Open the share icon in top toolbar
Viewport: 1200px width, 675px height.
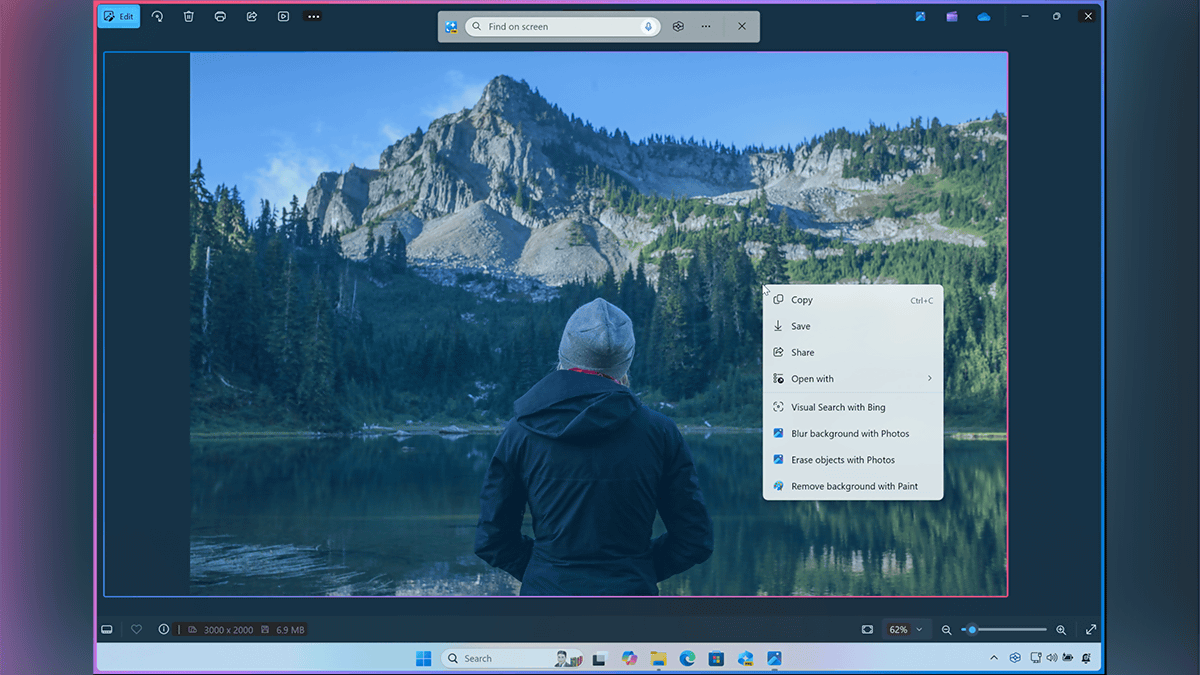point(252,16)
